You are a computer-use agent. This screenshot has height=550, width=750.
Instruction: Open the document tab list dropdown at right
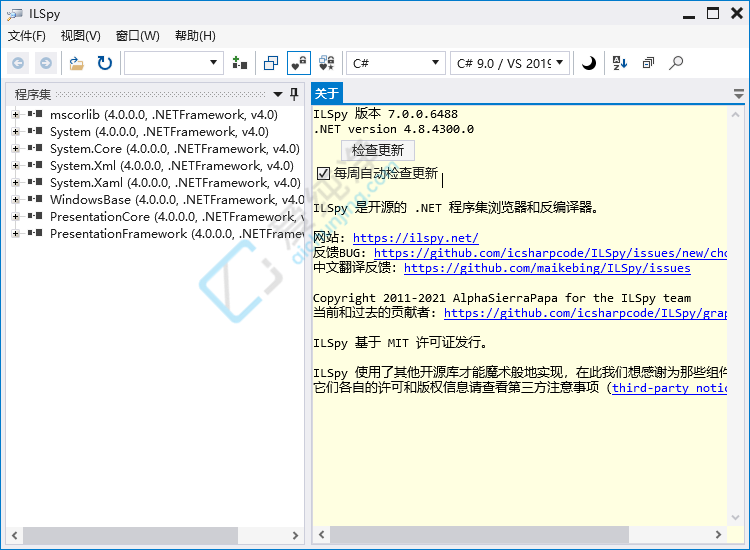coord(739,94)
